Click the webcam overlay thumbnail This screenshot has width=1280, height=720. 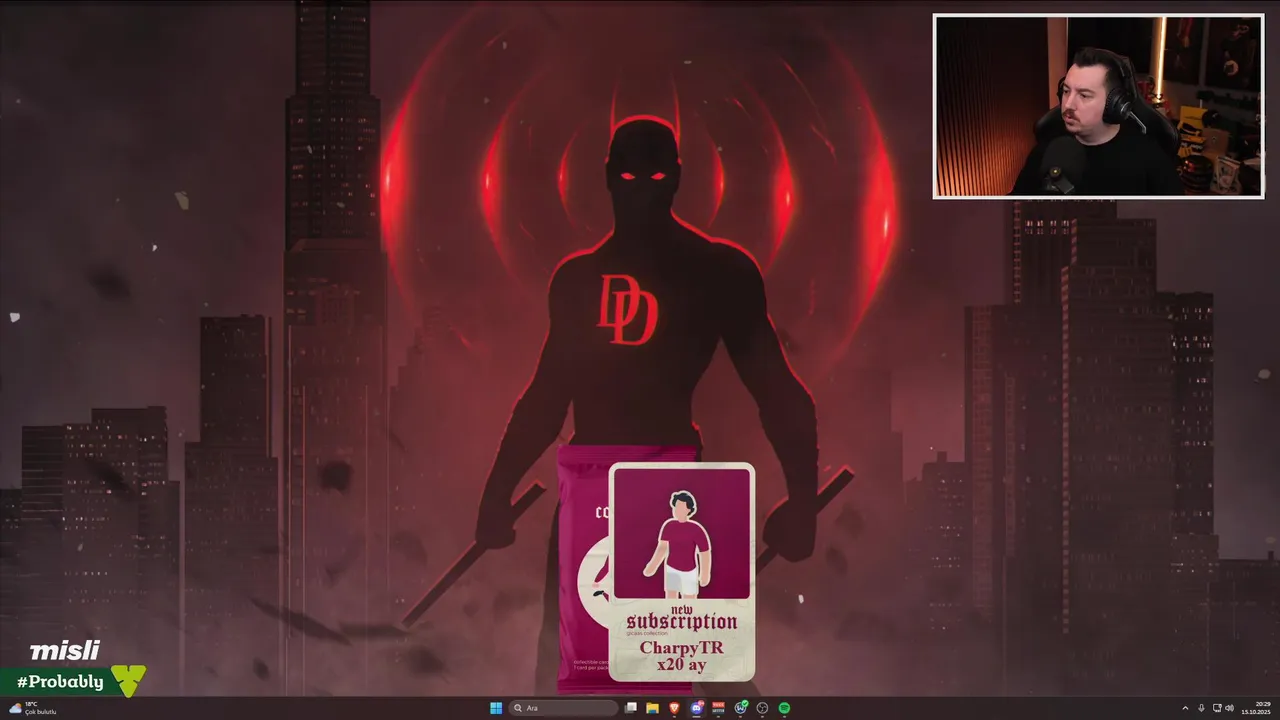(1098, 106)
